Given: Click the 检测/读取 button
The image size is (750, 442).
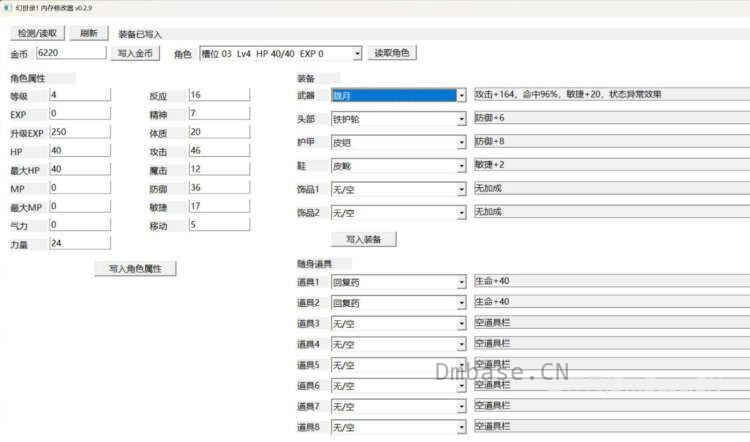Looking at the screenshot, I should click(x=37, y=33).
